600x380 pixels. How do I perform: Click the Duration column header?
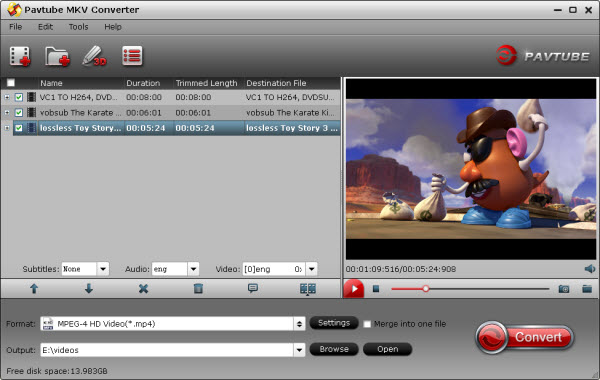pyautogui.click(x=143, y=83)
